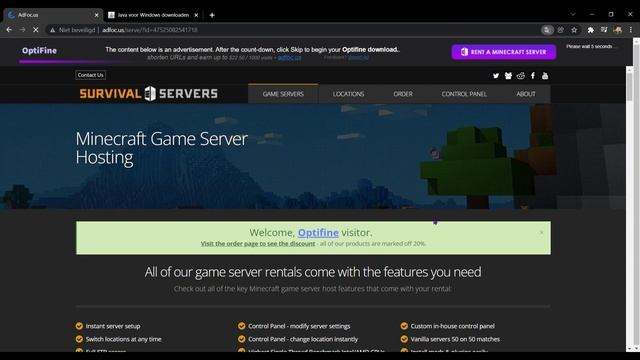Click 'Visit the order page to see the discount'

pyautogui.click(x=258, y=244)
